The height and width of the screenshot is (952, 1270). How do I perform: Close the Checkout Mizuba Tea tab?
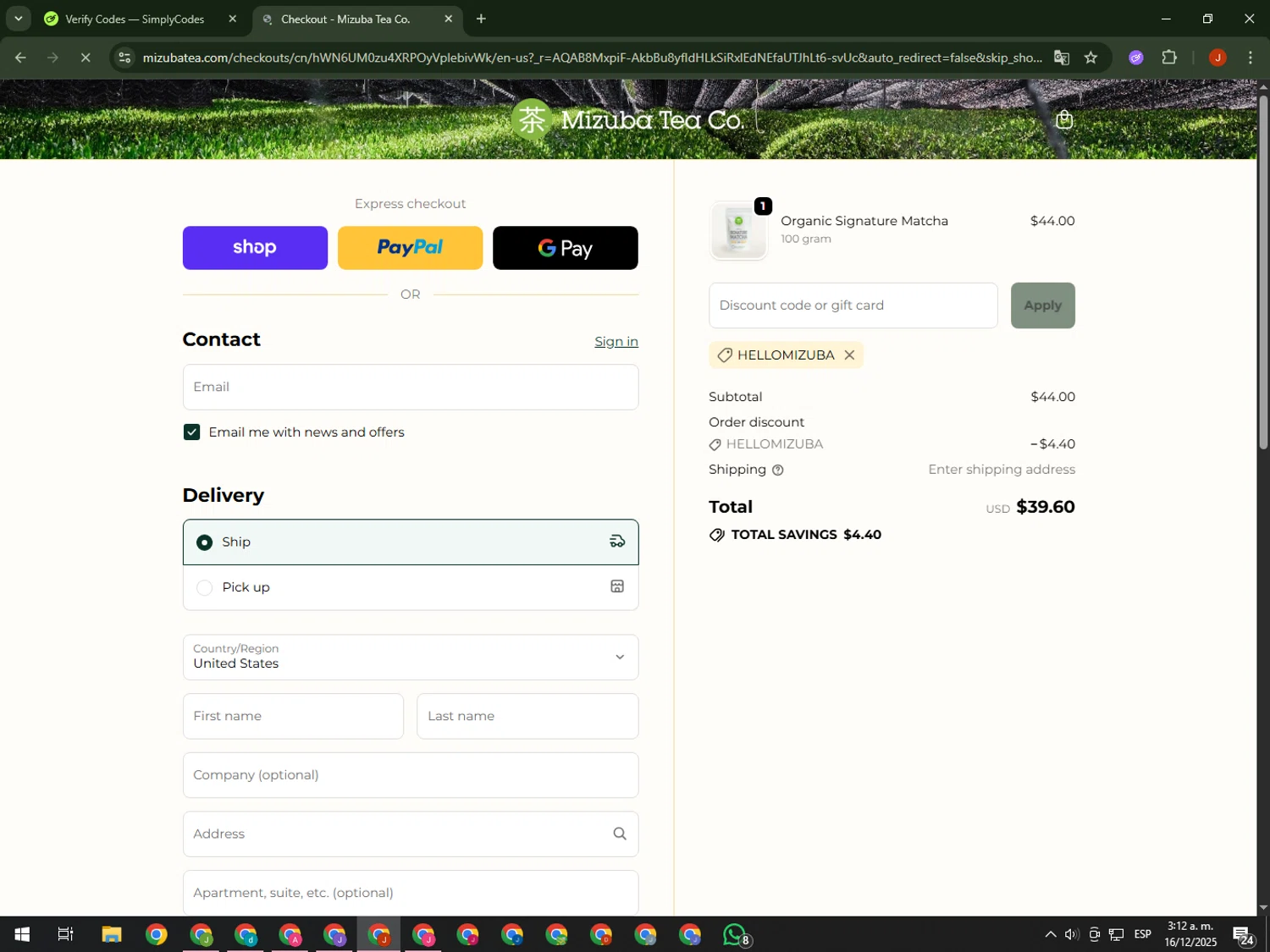(448, 19)
